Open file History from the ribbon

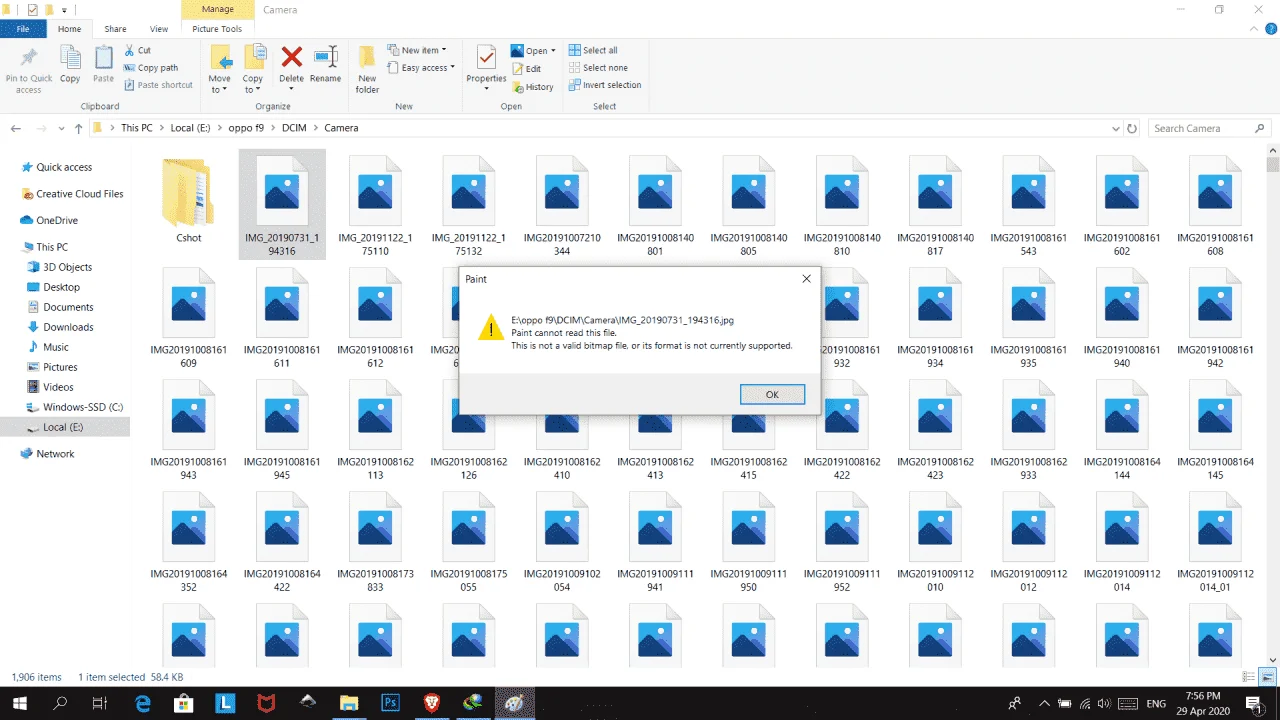pyautogui.click(x=532, y=87)
